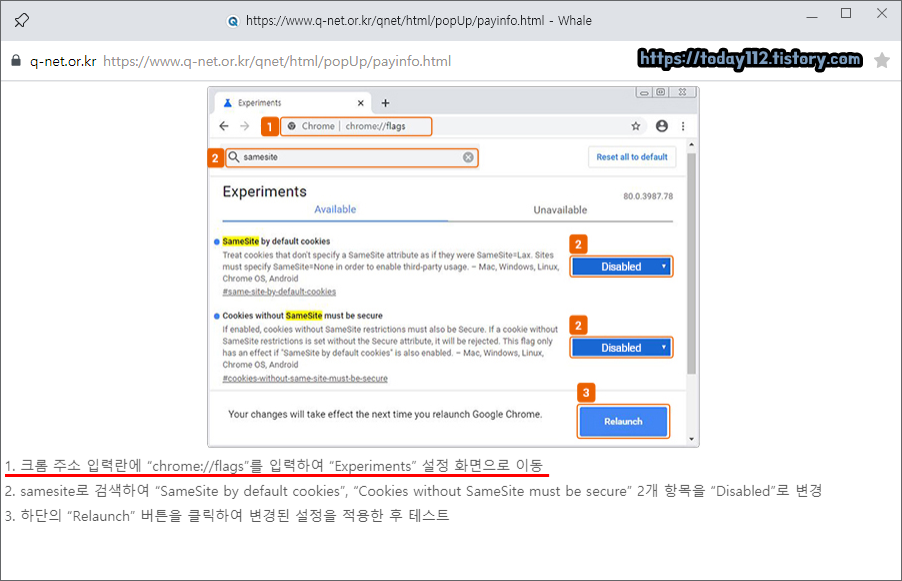This screenshot has height=581, width=902.
Task: Open the Chrome profile avatar icon
Action: click(x=662, y=126)
